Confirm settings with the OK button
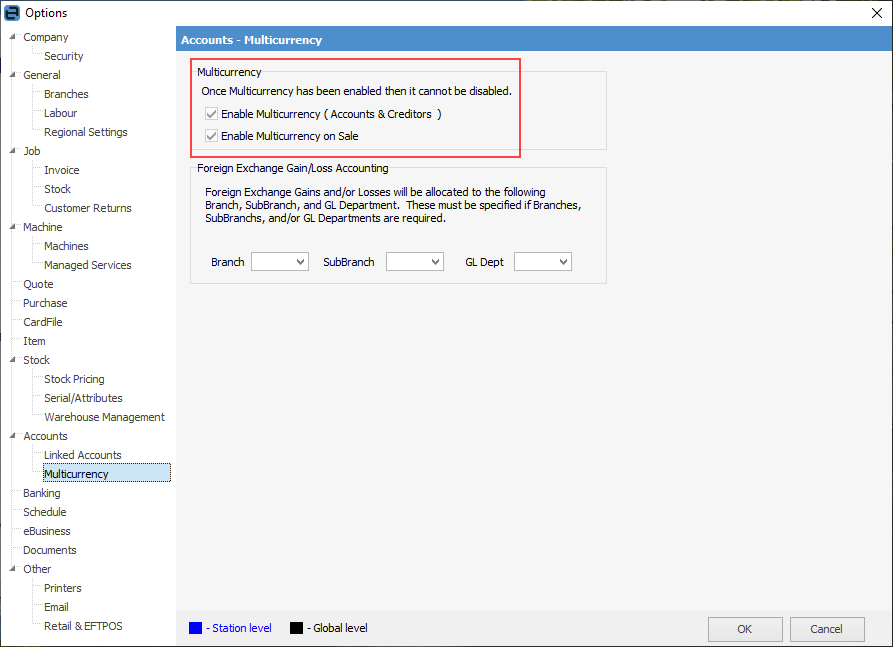This screenshot has height=647, width=893. coord(745,629)
